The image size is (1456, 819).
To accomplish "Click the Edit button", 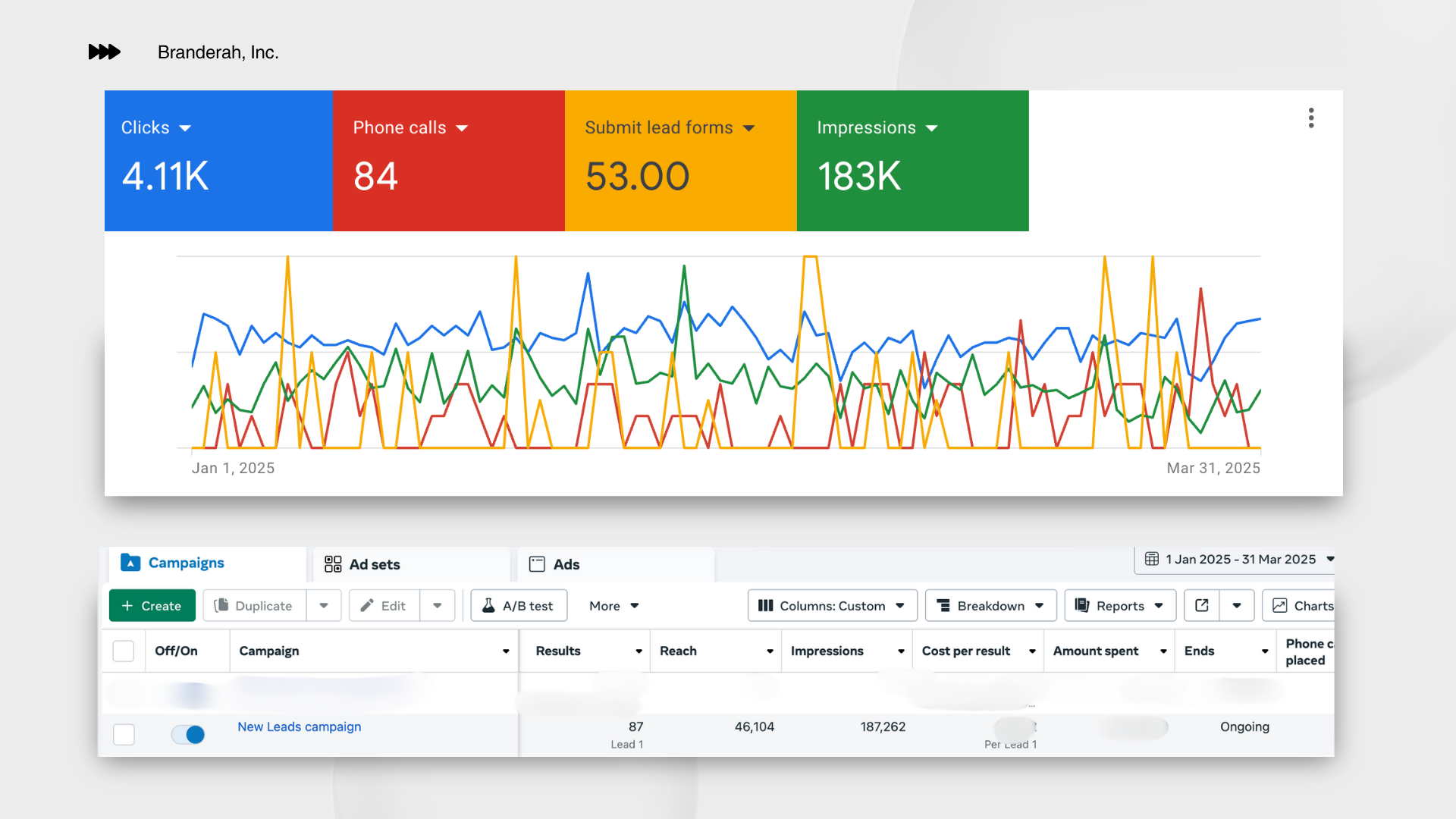I will pos(384,605).
